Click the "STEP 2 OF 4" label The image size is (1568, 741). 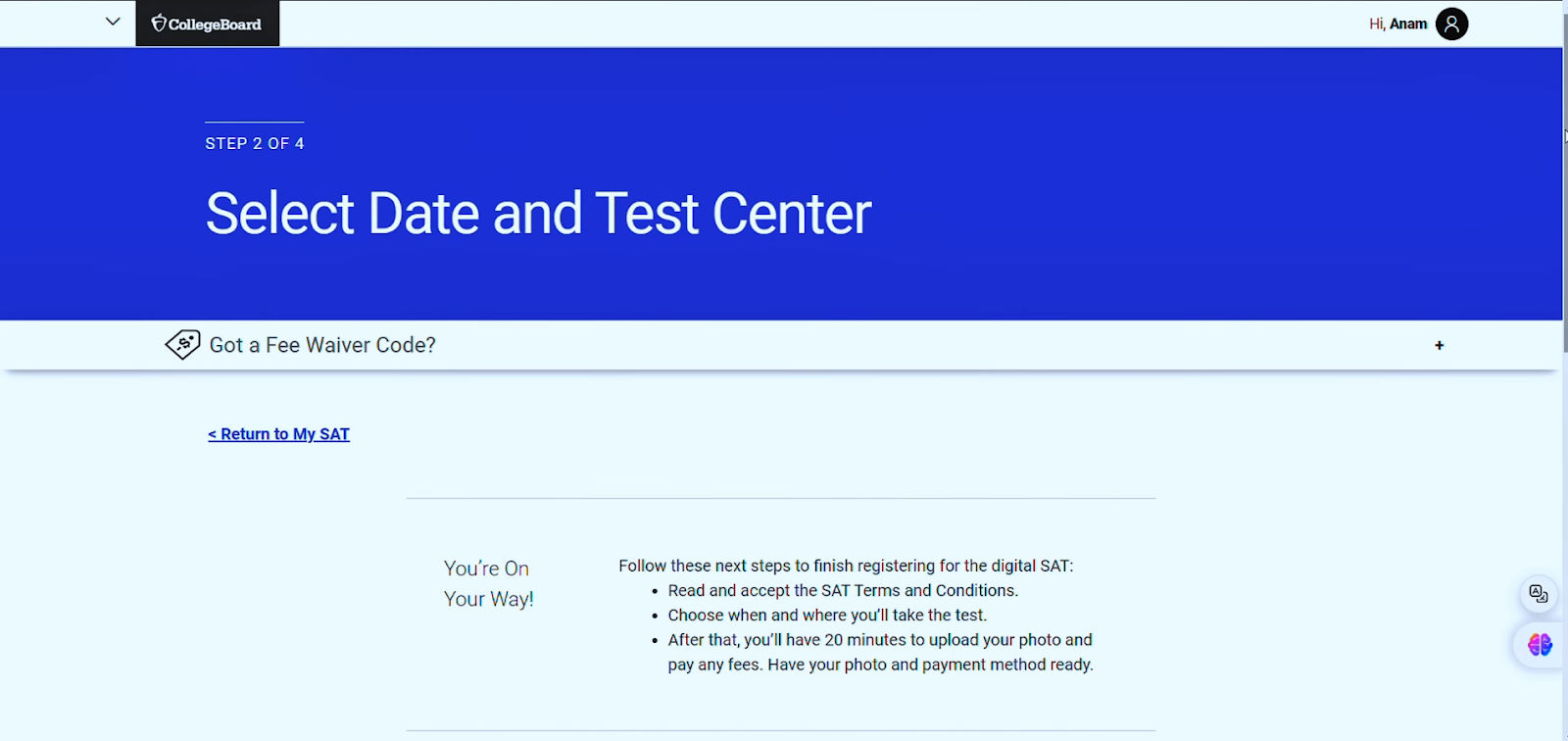[255, 143]
